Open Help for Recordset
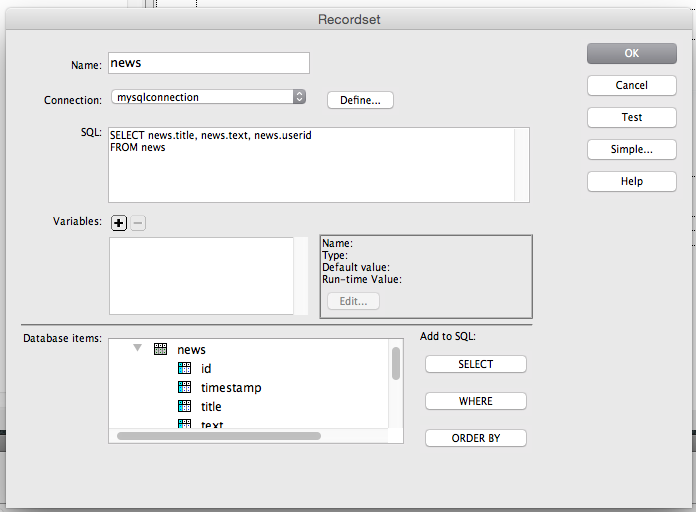Viewport: 696px width, 512px height. [632, 181]
